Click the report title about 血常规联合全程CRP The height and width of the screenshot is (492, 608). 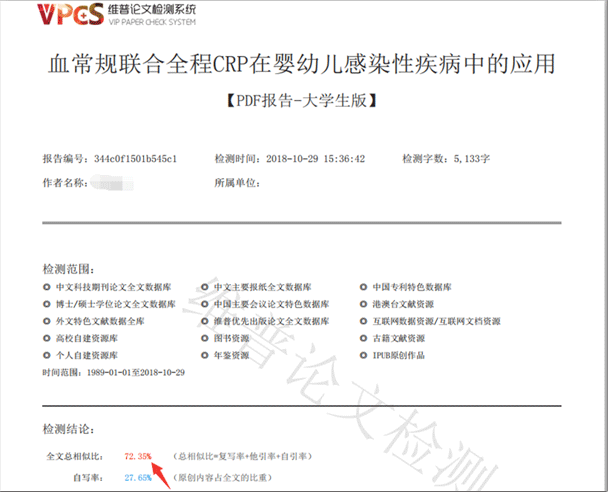[x=303, y=66]
